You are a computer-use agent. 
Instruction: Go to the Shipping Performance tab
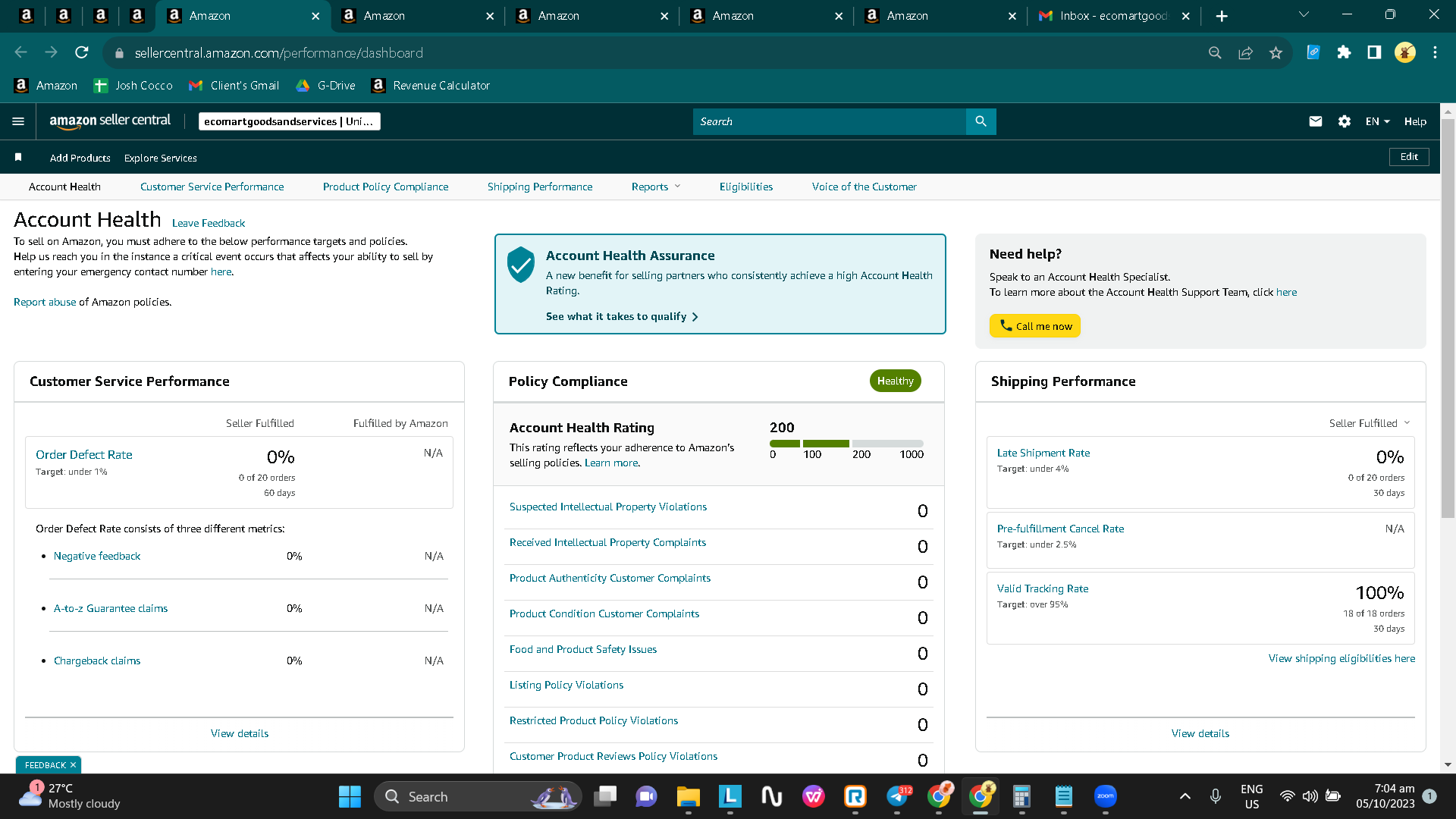coord(540,187)
